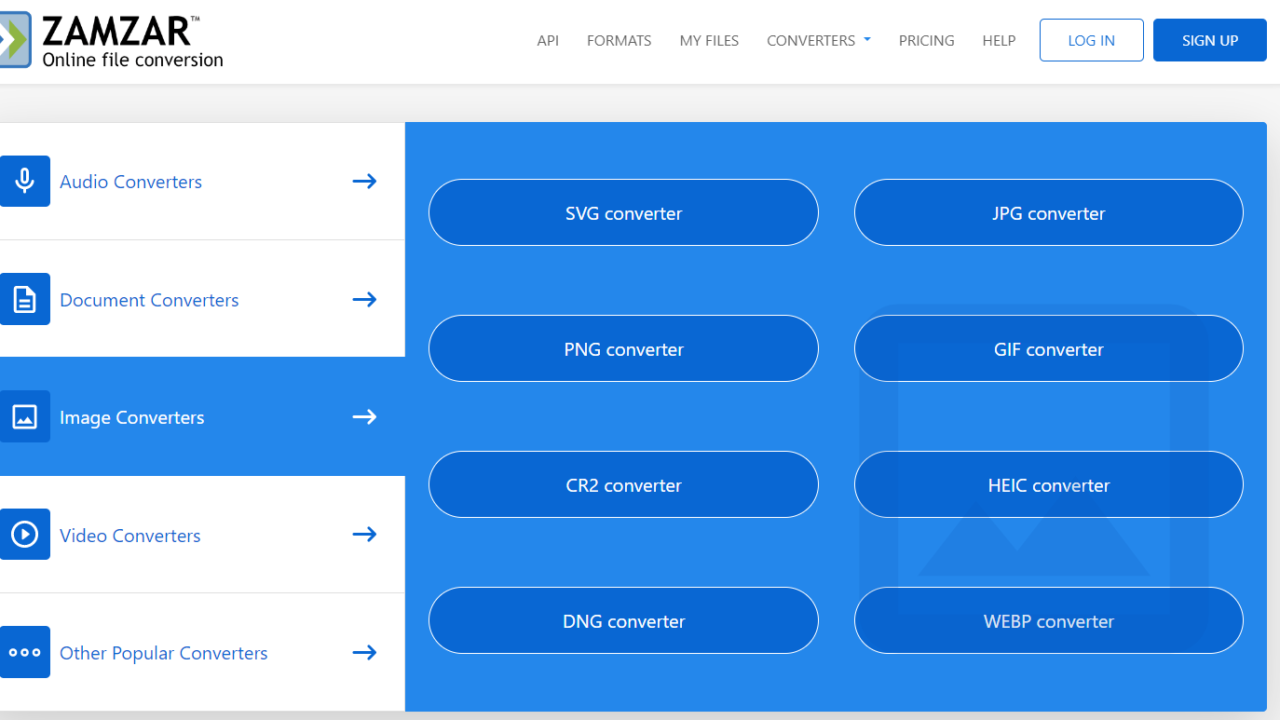Expand the Converters dropdown caret
Viewport: 1280px width, 720px height.
[867, 40]
